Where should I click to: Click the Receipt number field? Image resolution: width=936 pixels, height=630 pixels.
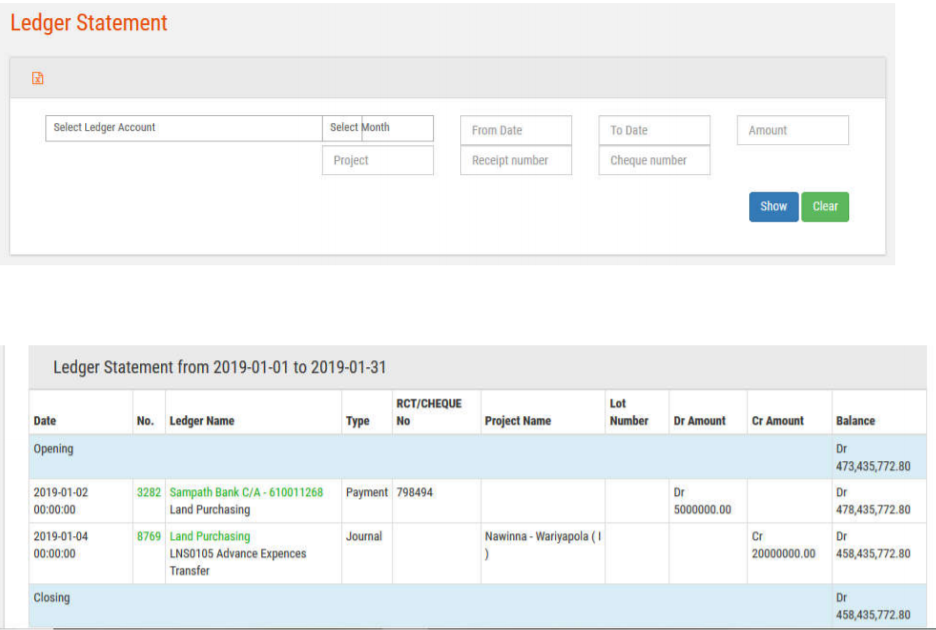coord(515,160)
